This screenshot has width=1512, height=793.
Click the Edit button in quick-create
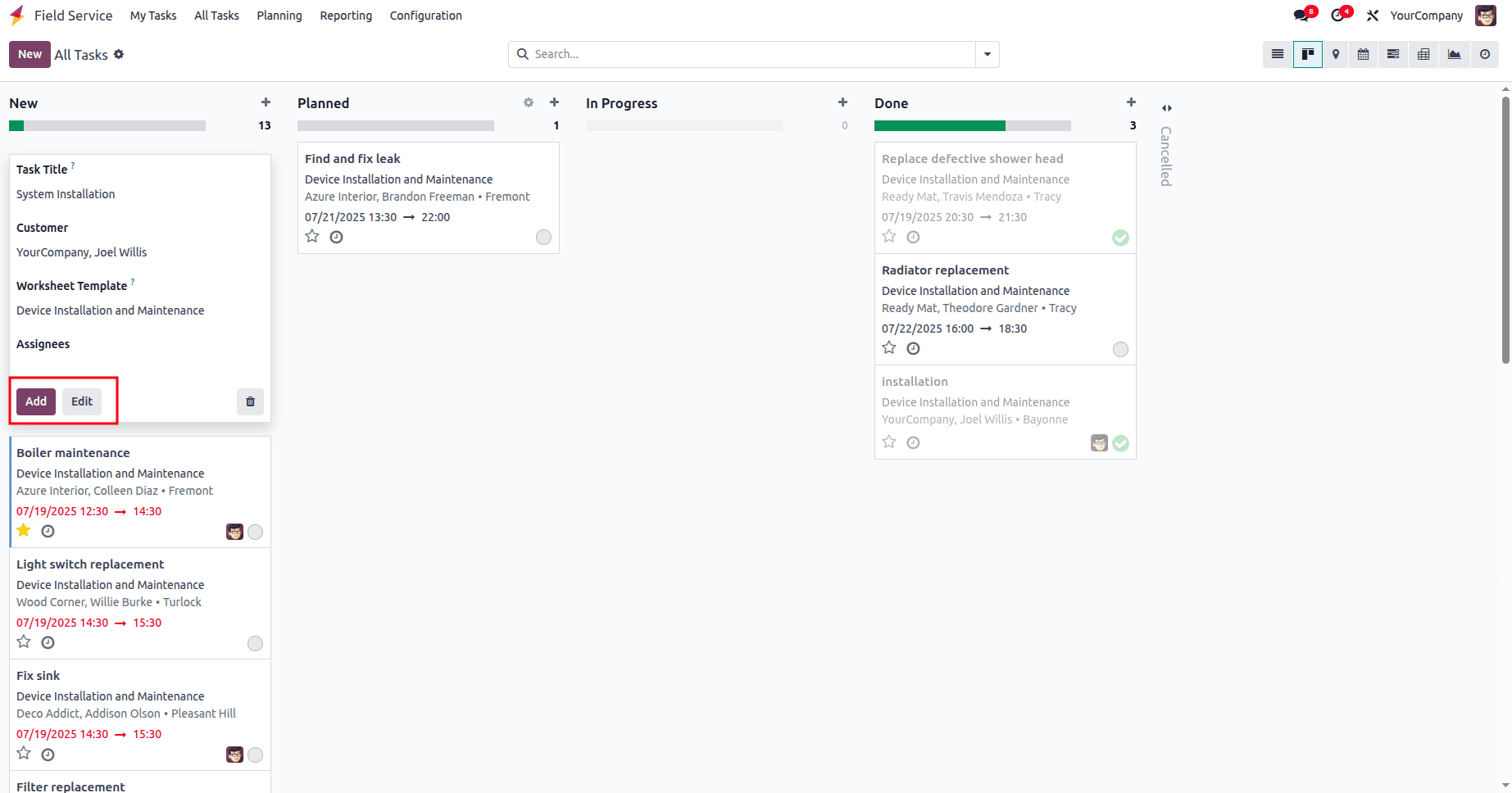pos(82,401)
